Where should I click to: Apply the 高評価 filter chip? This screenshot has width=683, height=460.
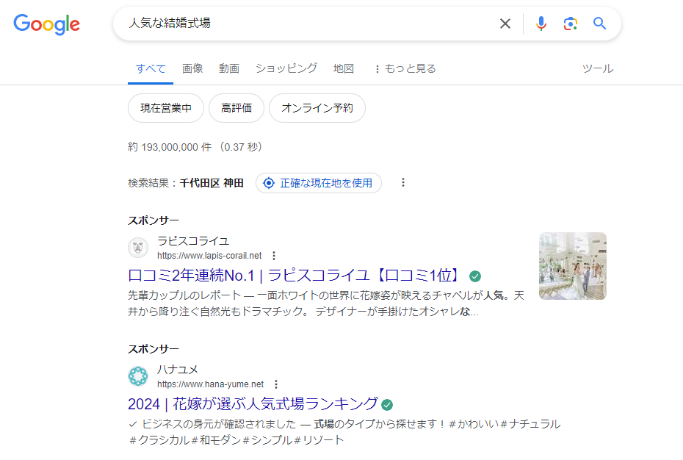pyautogui.click(x=236, y=108)
